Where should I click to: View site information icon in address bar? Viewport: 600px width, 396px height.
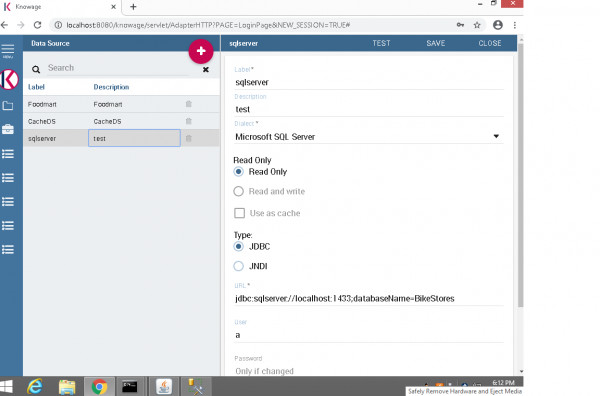coord(58,25)
